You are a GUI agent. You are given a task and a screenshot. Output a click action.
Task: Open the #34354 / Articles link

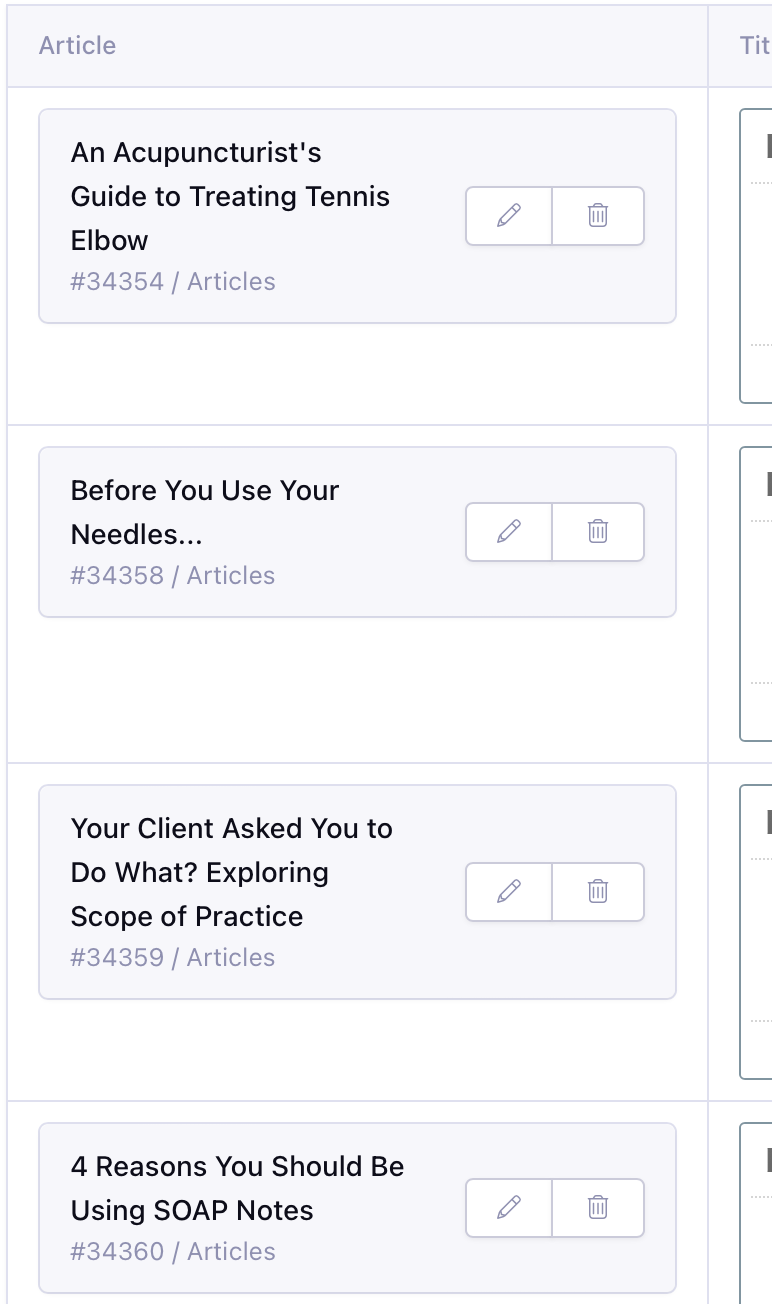tap(172, 281)
